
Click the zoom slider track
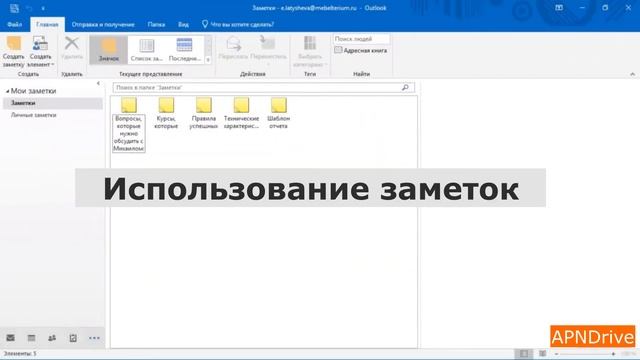pyautogui.click(x=585, y=354)
